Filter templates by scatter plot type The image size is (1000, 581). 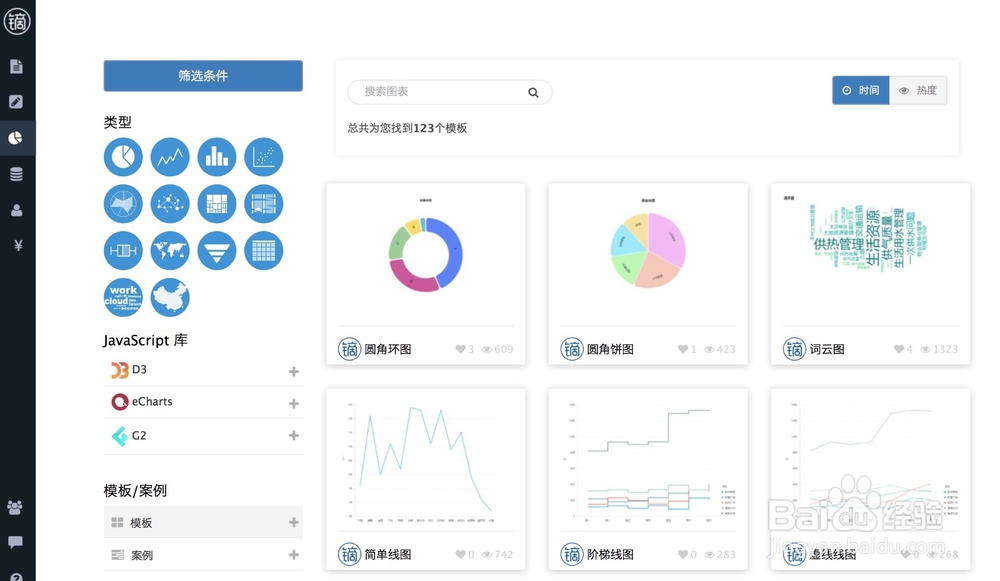[x=263, y=156]
